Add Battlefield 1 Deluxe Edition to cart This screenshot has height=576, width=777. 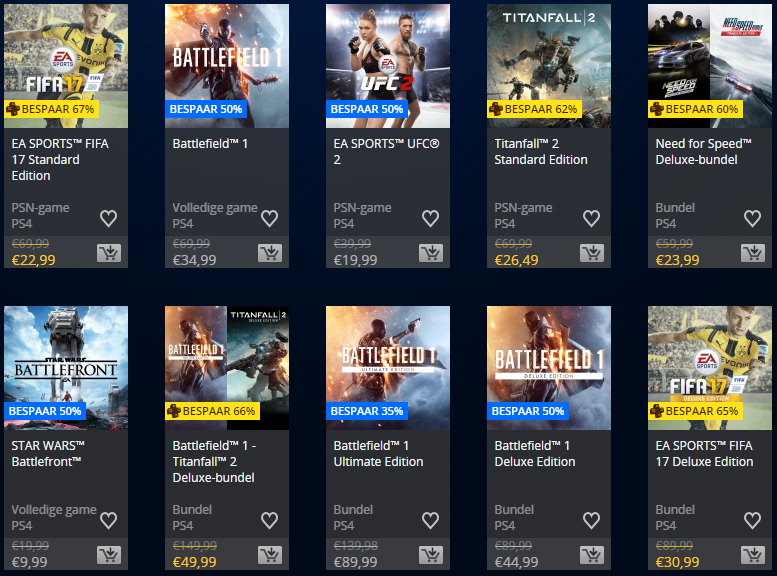(x=592, y=555)
